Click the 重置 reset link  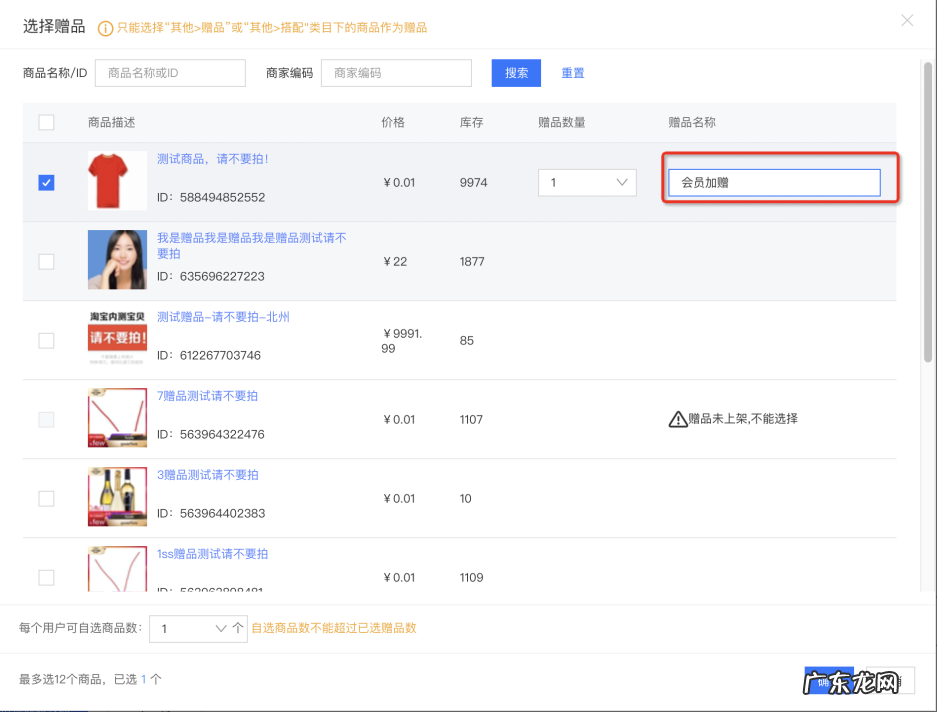pos(573,73)
